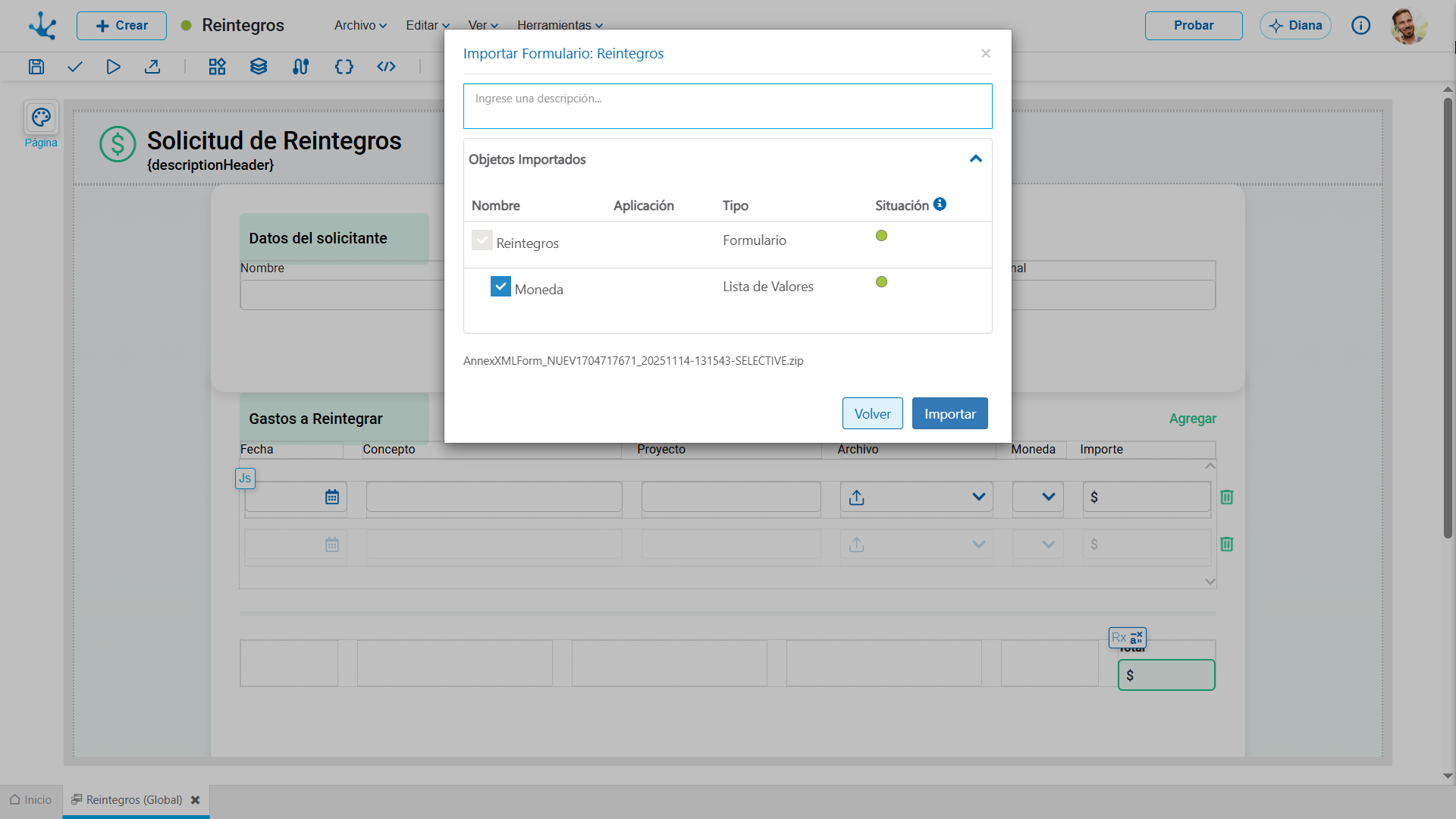1456x819 pixels.
Task: Click the upload icon in first Archivo field
Action: point(857,497)
